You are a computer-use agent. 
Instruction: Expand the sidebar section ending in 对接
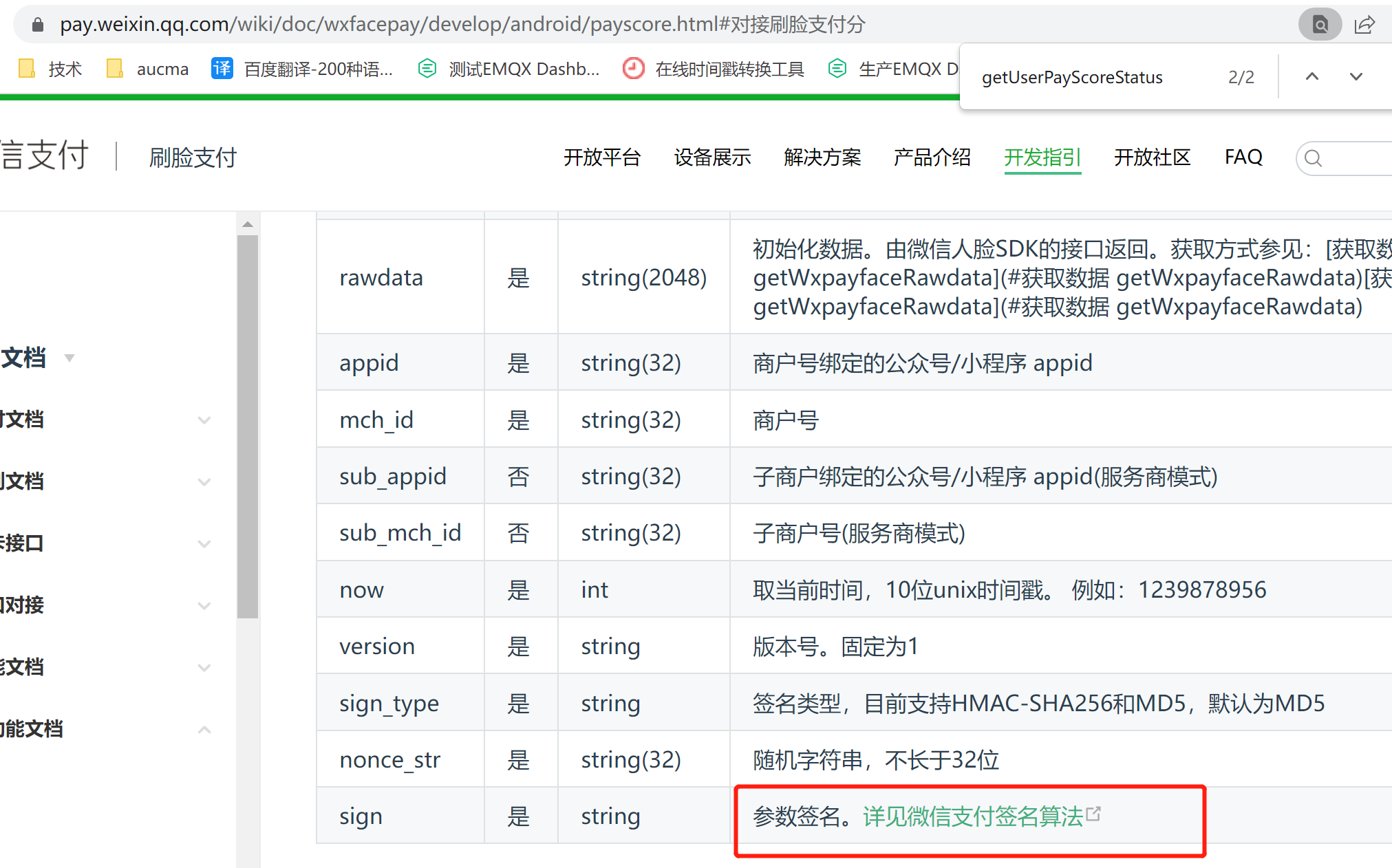(204, 605)
